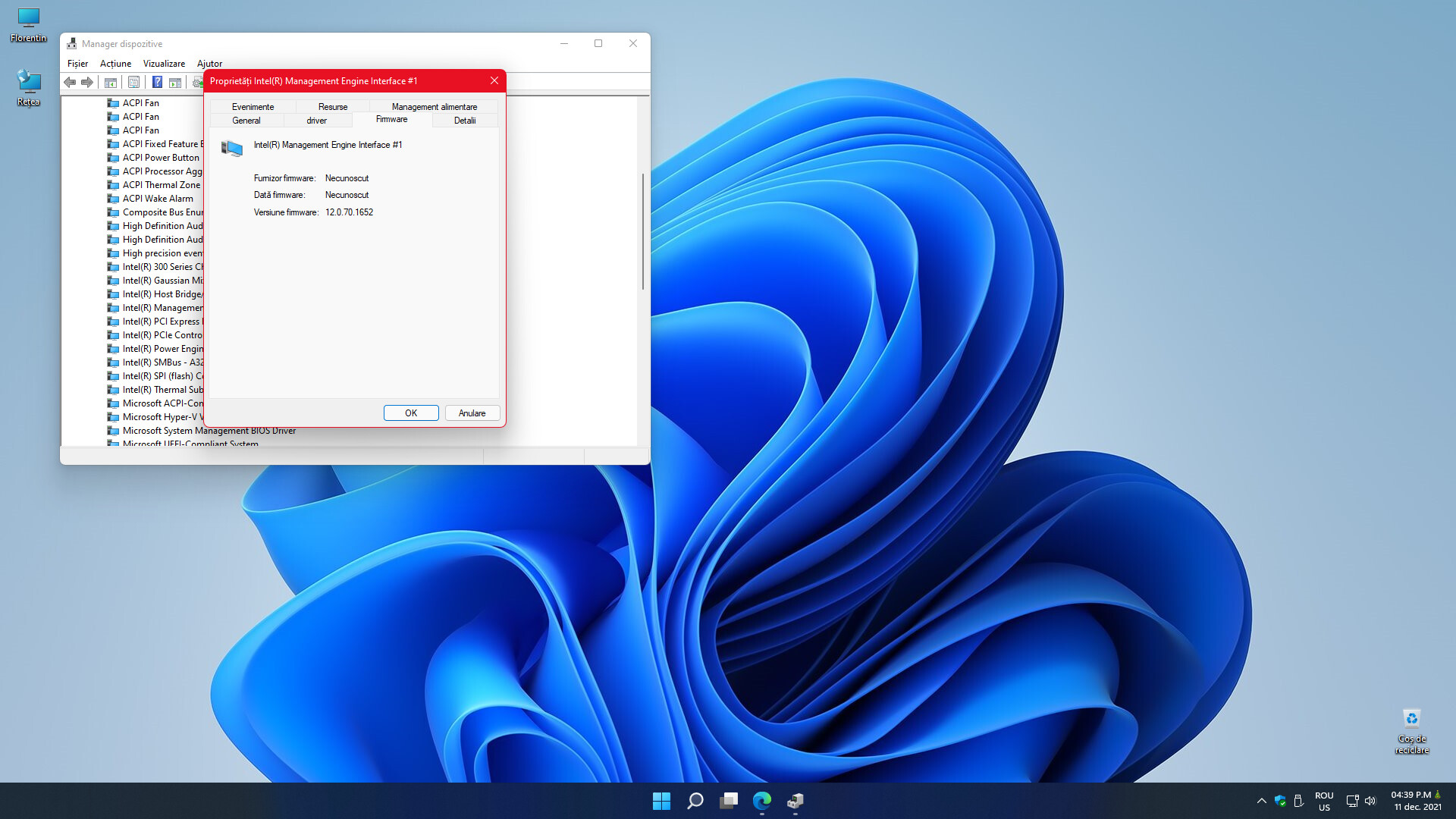Open the network tray icon

pyautogui.click(x=1352, y=801)
